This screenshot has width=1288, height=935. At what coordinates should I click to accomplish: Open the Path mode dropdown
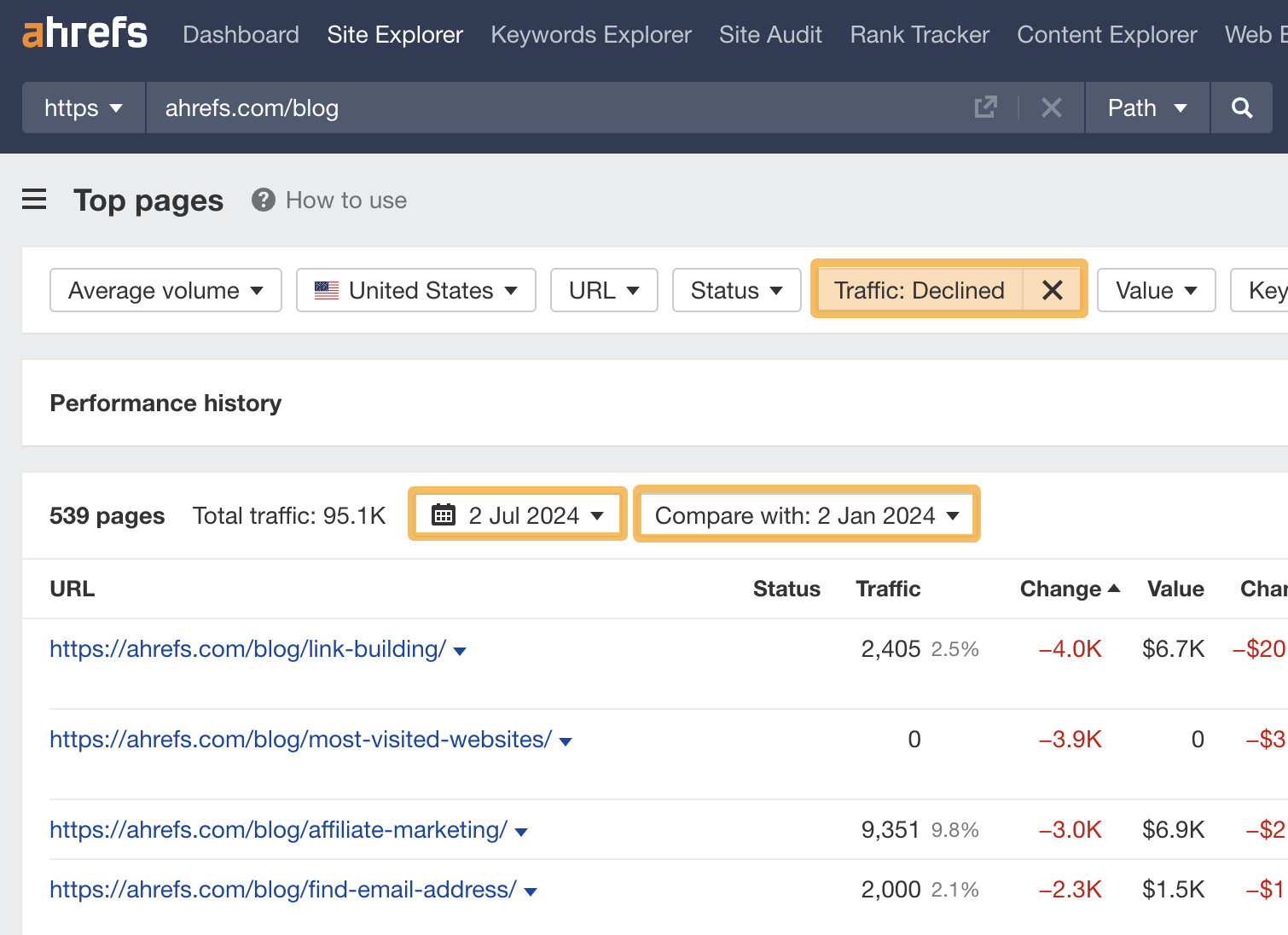point(1146,107)
